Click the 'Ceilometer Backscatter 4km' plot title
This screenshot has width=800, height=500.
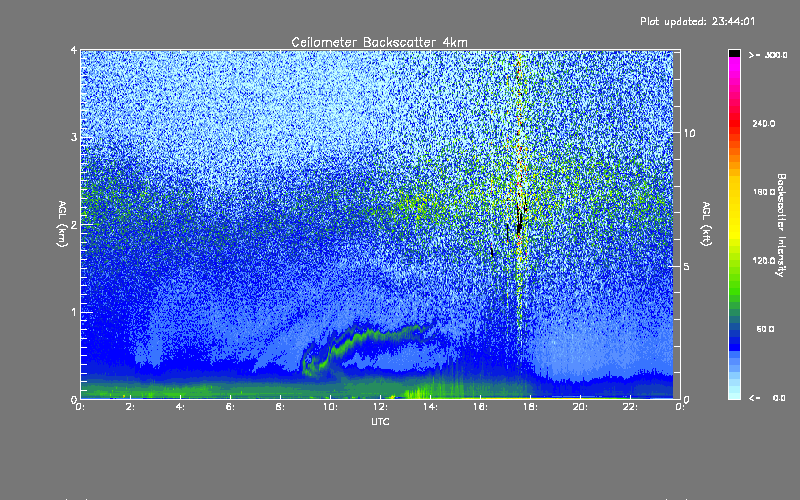pyautogui.click(x=379, y=42)
